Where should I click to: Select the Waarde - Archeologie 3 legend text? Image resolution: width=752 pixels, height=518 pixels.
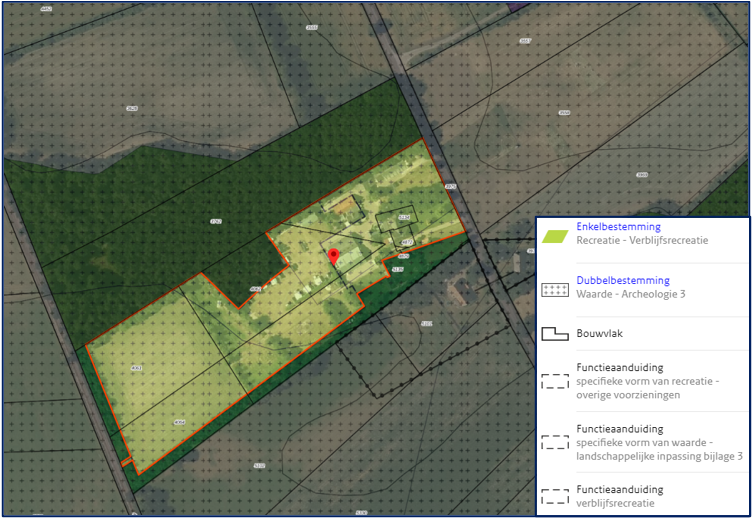pyautogui.click(x=631, y=294)
